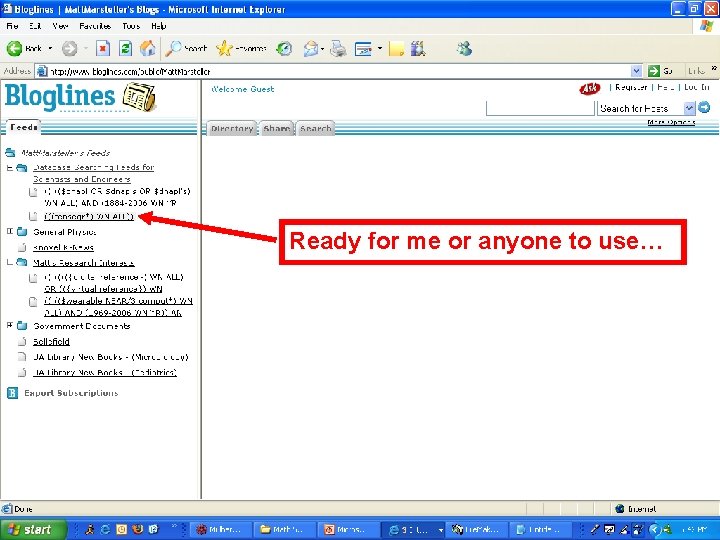The height and width of the screenshot is (540, 720).
Task: Print the page with the printer icon
Action: pyautogui.click(x=338, y=48)
